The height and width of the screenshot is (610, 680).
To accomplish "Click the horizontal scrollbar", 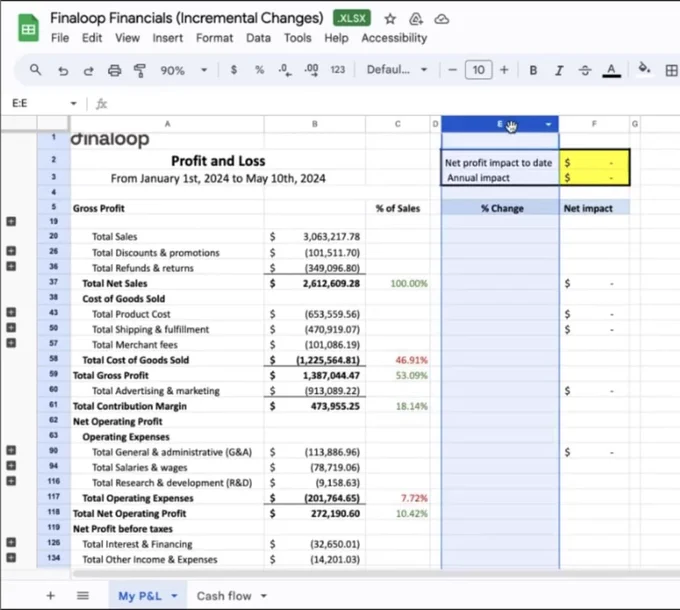I will point(375,574).
